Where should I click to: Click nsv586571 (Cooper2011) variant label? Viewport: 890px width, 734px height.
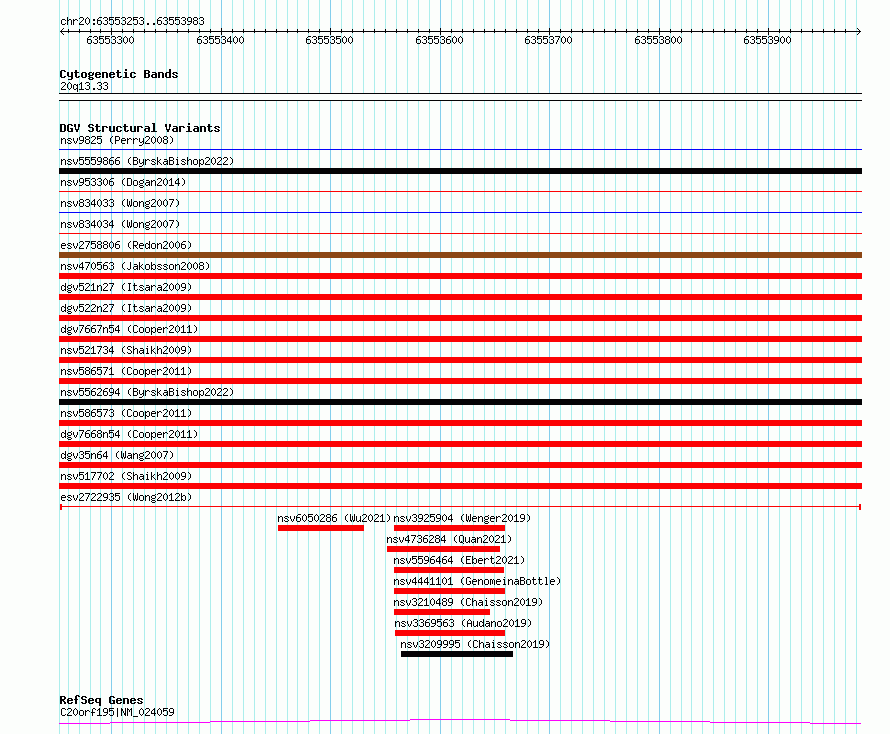(126, 371)
